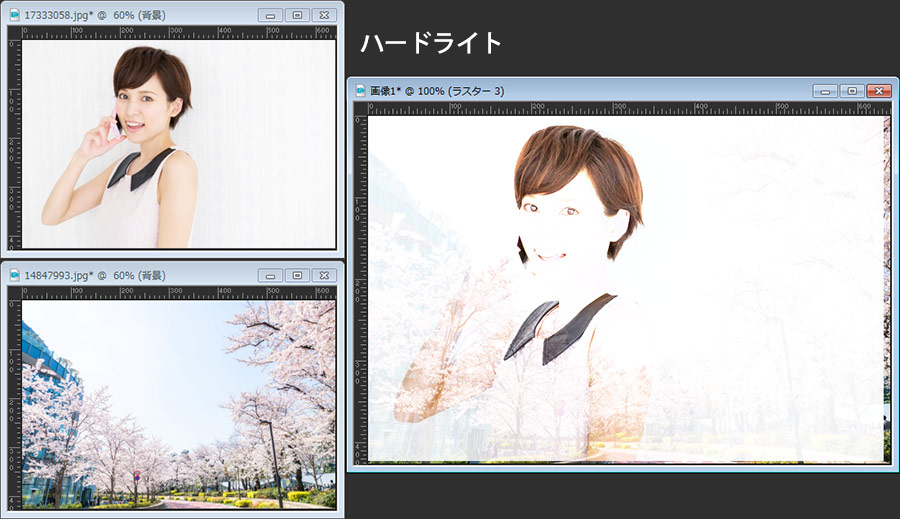Minimize the 14847993.jpg image window
This screenshot has width=900, height=519.
[x=270, y=275]
